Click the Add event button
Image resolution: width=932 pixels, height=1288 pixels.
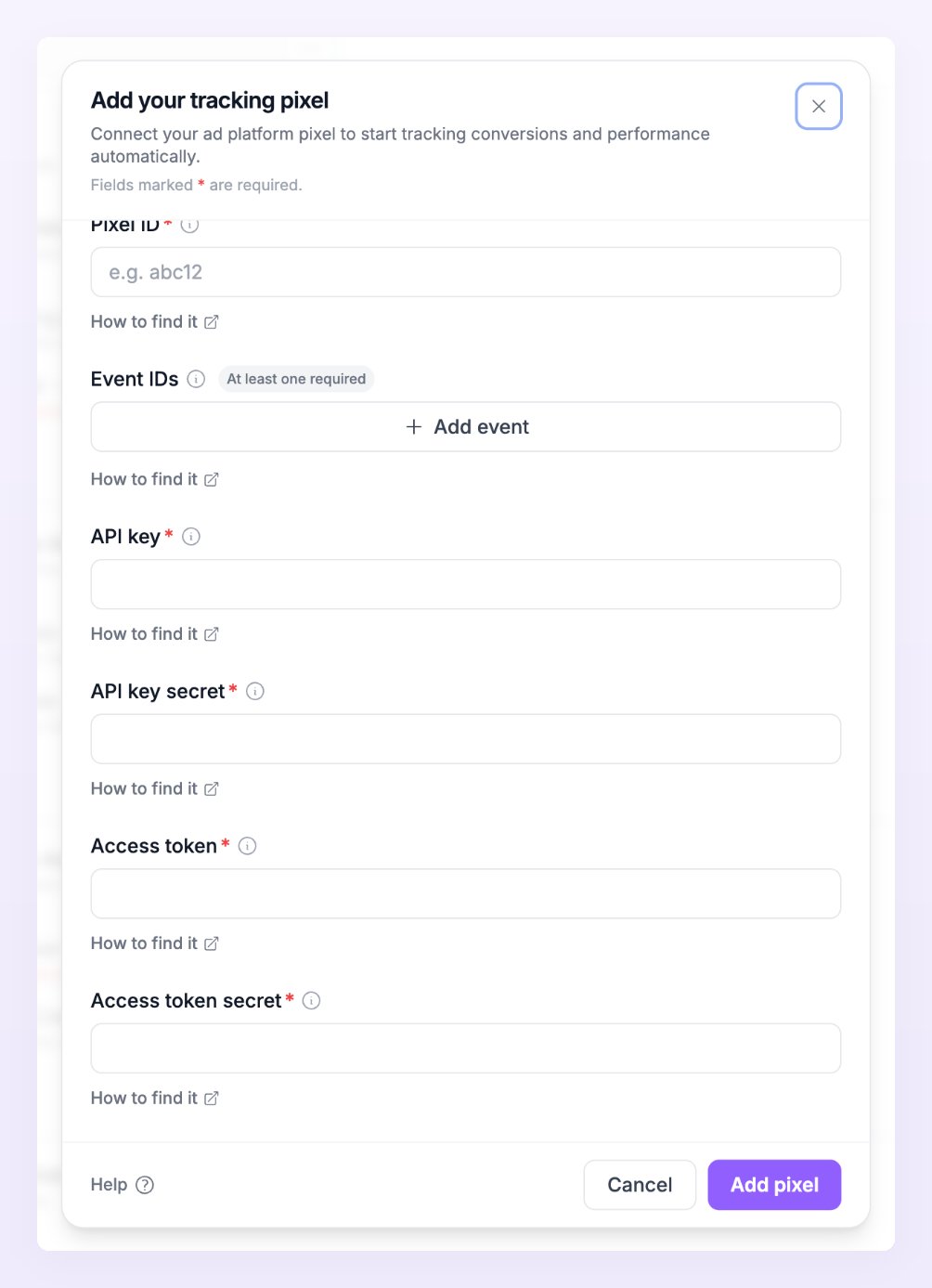pyautogui.click(x=466, y=427)
